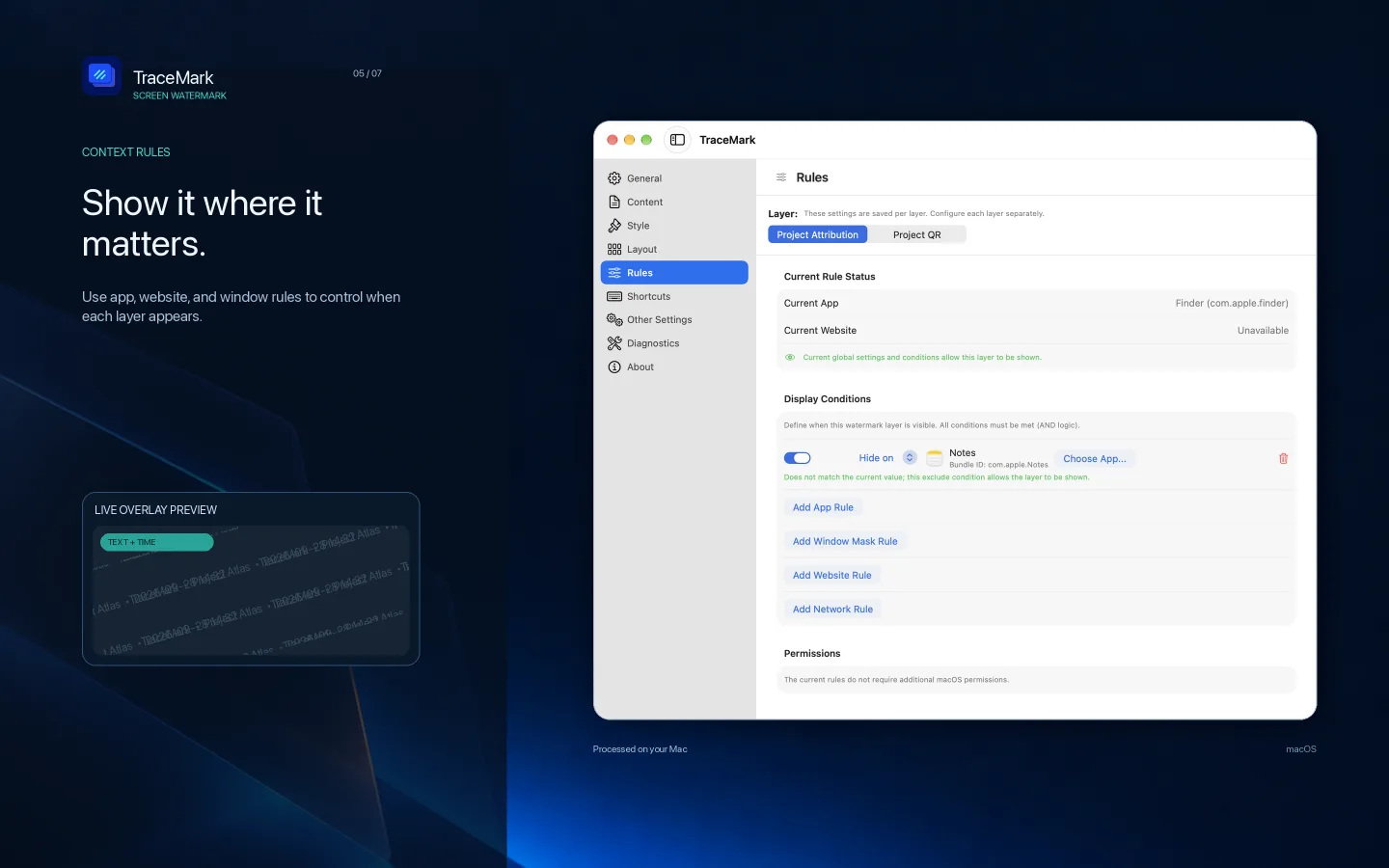The width and height of the screenshot is (1389, 868).
Task: Click the live overlay preview thumbnail
Action: click(x=251, y=590)
